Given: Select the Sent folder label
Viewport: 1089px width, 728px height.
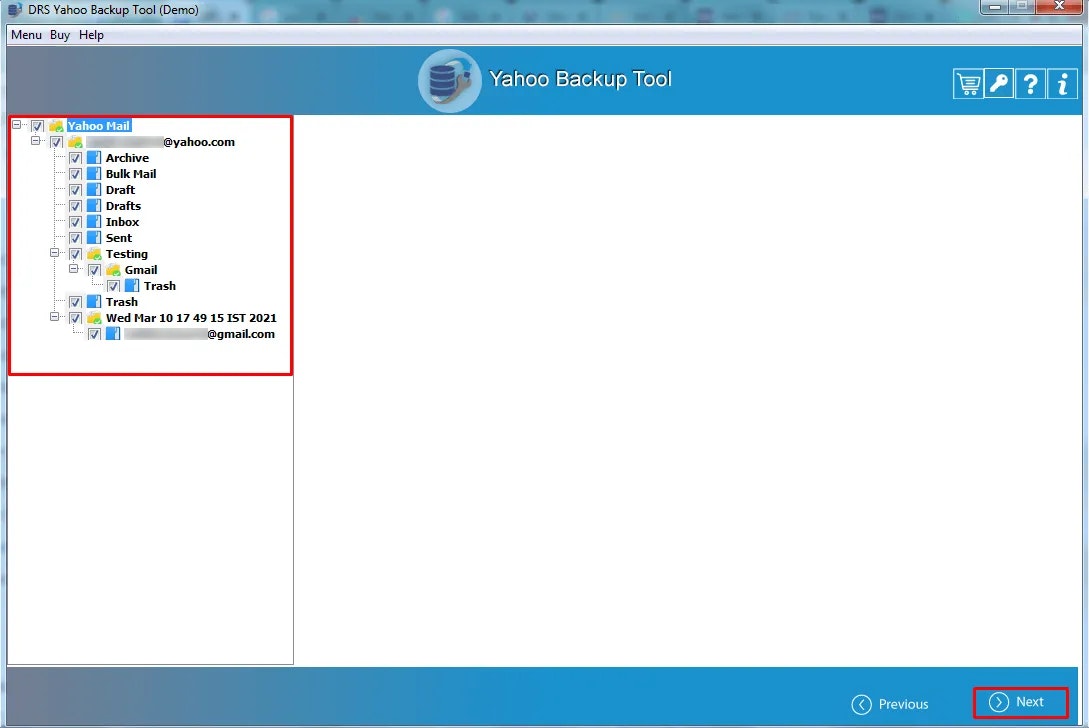Looking at the screenshot, I should click(x=119, y=238).
